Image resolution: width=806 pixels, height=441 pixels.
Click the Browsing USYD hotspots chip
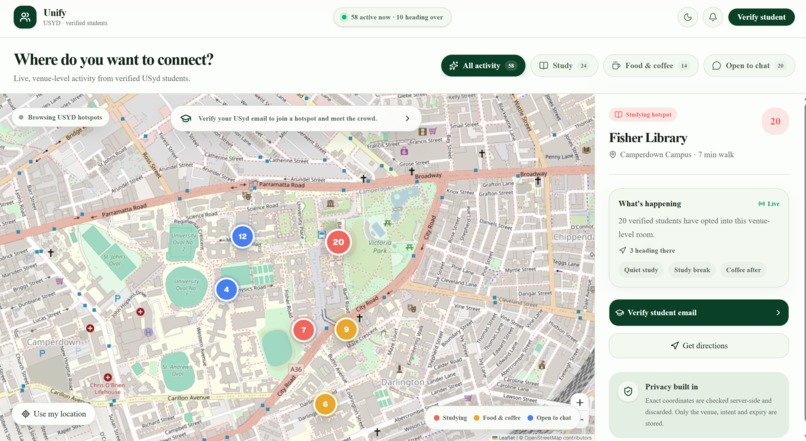[x=61, y=117]
